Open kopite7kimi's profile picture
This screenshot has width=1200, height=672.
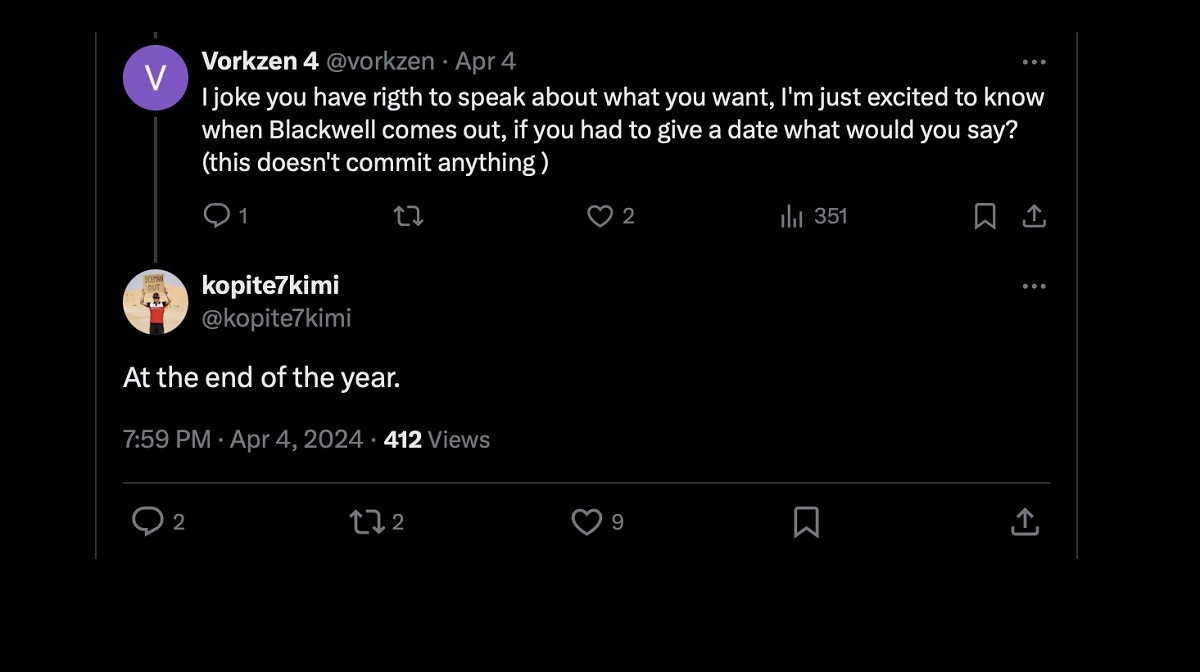pyautogui.click(x=155, y=301)
